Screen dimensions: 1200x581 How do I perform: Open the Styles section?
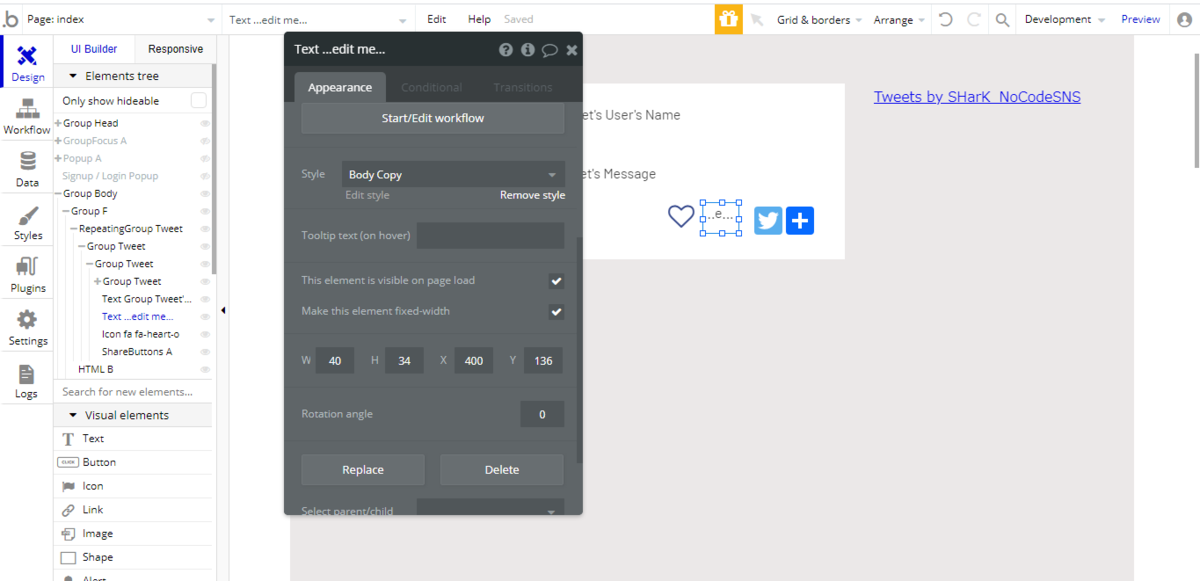pos(27,222)
